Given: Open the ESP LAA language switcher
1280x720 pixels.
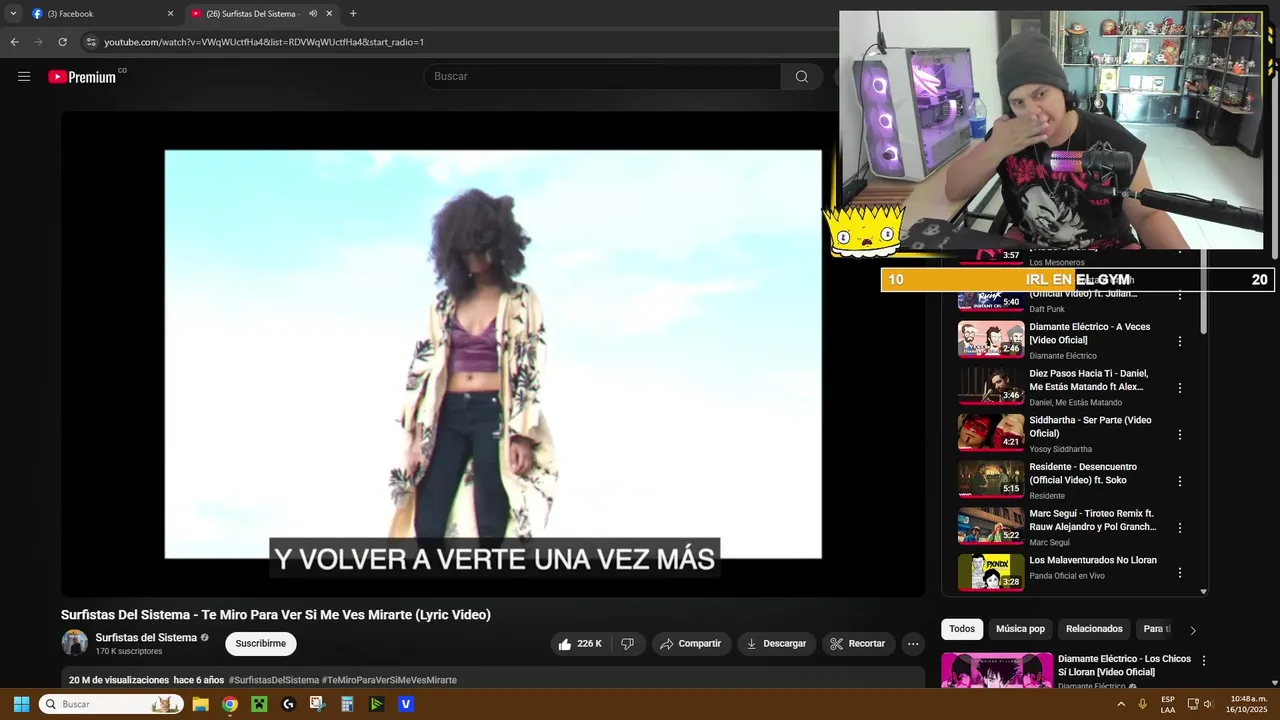Looking at the screenshot, I should click(x=1168, y=704).
